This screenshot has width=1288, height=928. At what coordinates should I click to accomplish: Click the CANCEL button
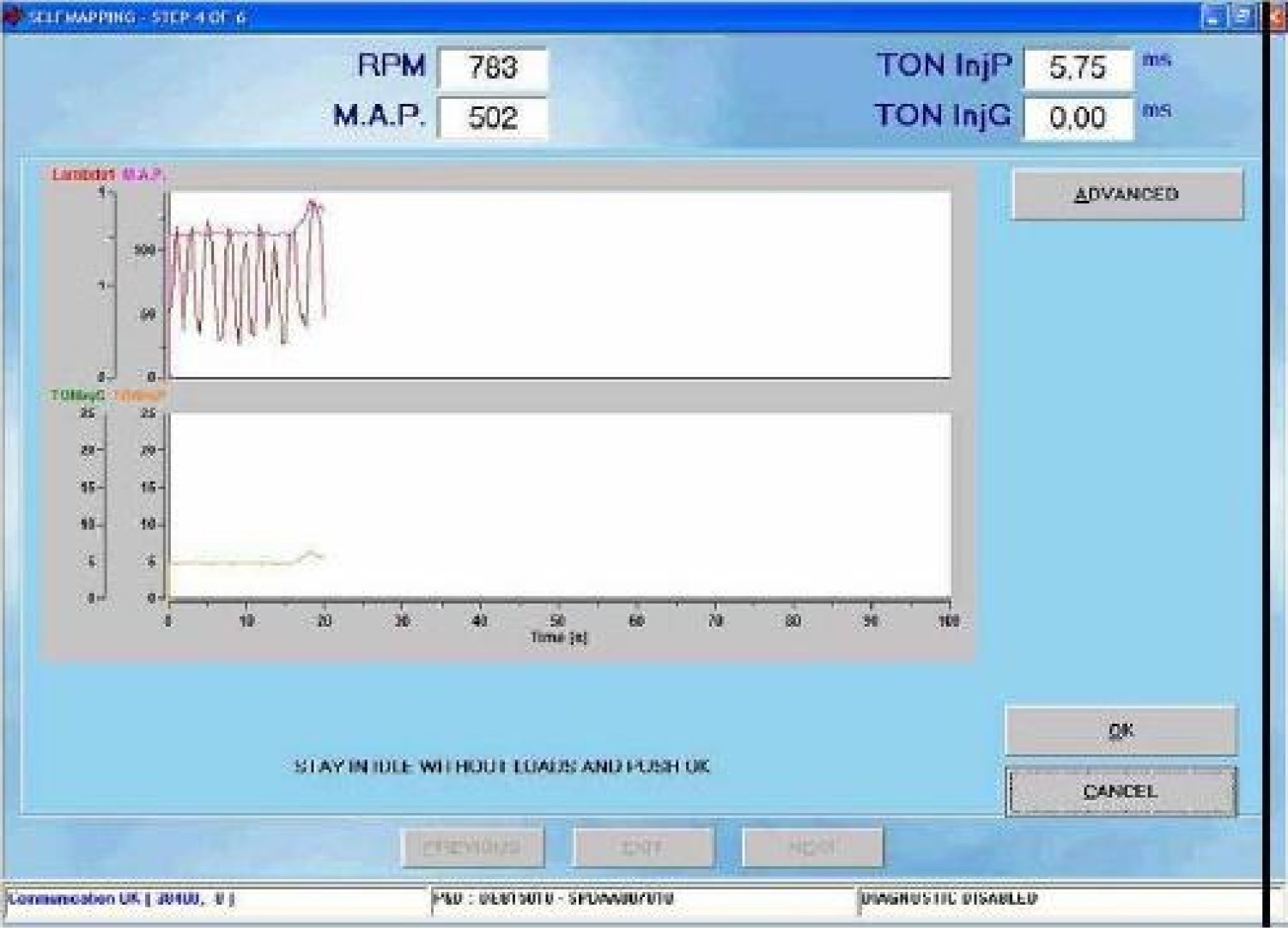(1121, 791)
